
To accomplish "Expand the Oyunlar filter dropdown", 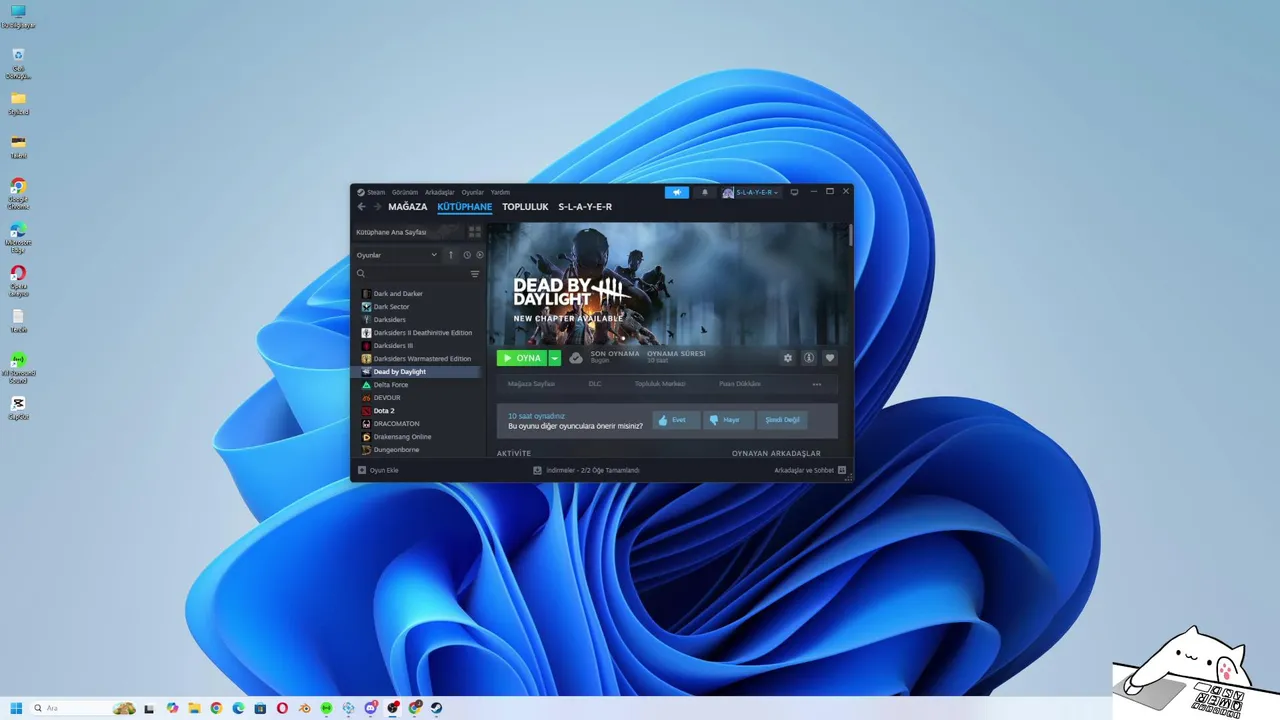I will pyautogui.click(x=397, y=255).
